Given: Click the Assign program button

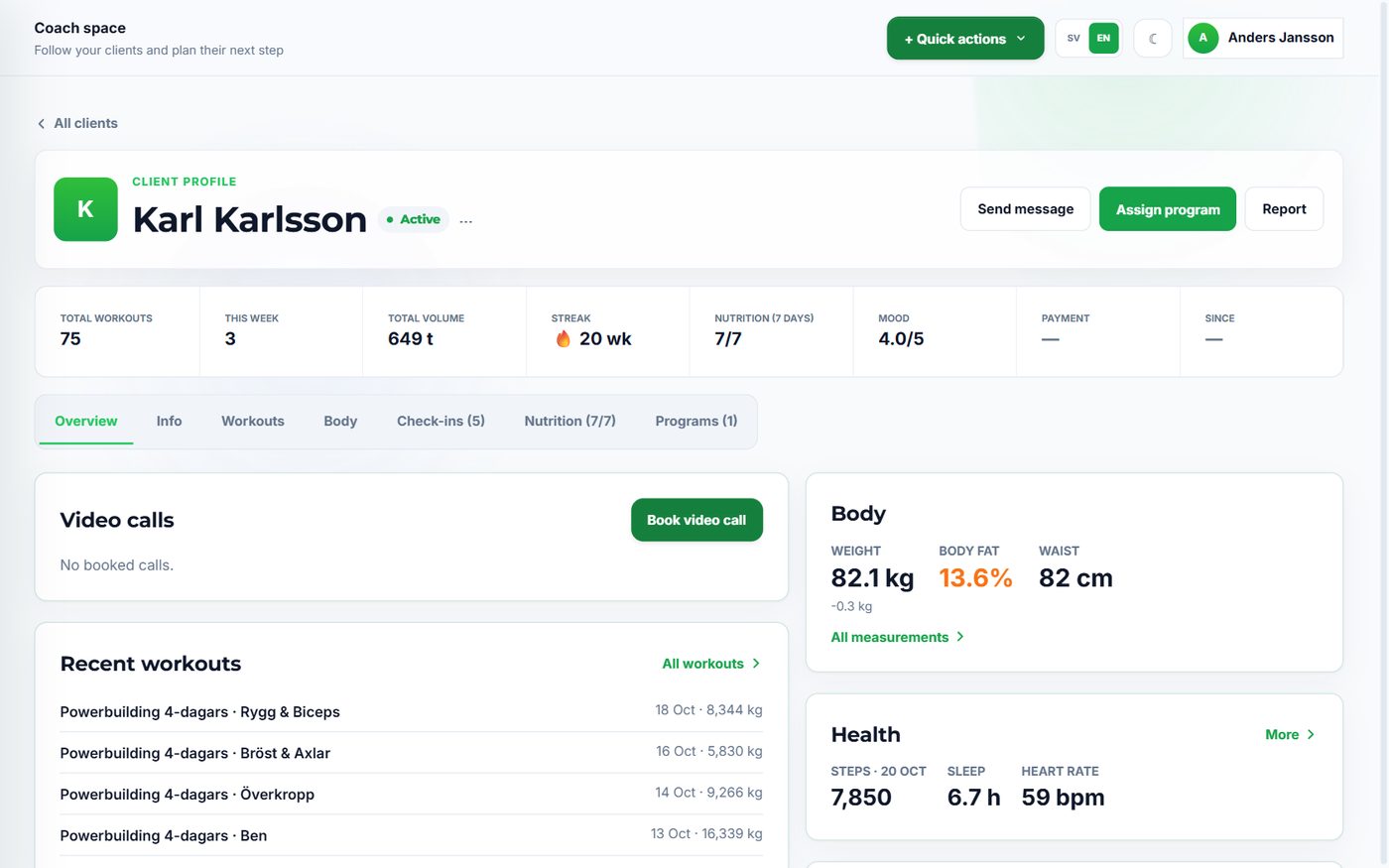Looking at the screenshot, I should tap(1168, 209).
